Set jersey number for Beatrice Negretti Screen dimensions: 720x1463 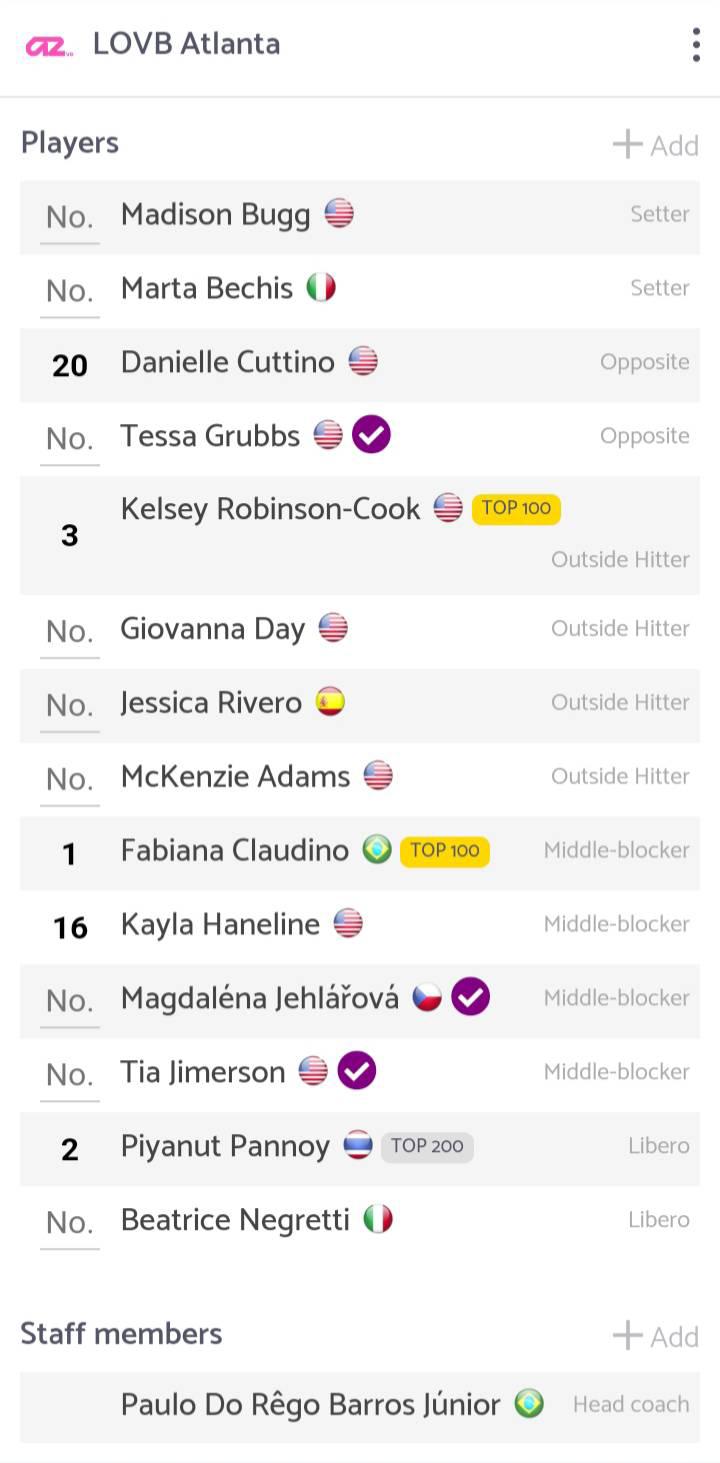pyautogui.click(x=70, y=1222)
